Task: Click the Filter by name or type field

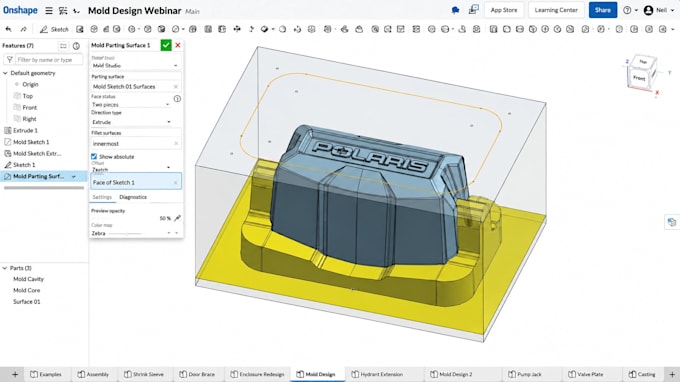Action: click(x=49, y=59)
